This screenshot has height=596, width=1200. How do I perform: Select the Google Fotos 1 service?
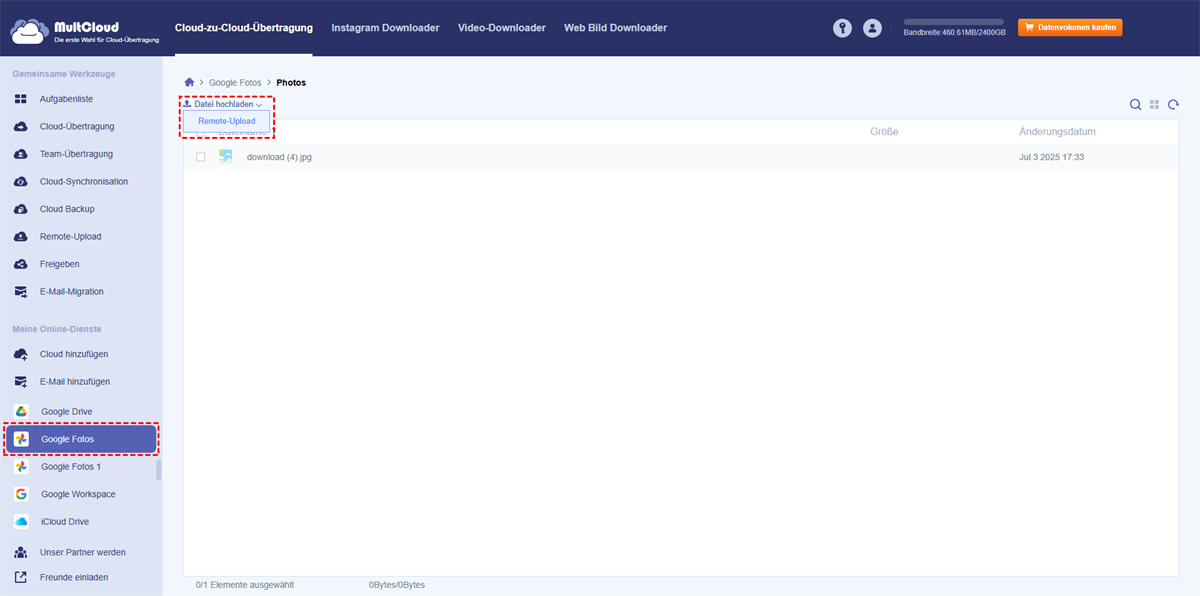71,467
